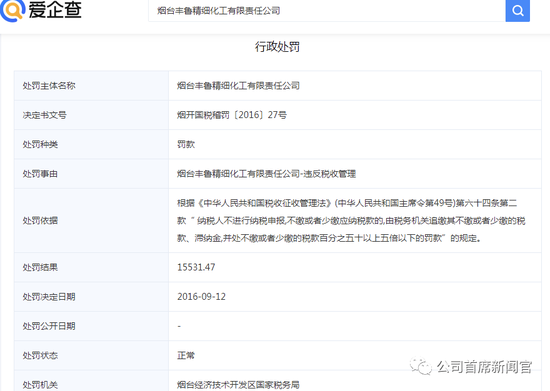The width and height of the screenshot is (550, 391).
Task: Select the 处罚决定日期 label
Action: 49,297
